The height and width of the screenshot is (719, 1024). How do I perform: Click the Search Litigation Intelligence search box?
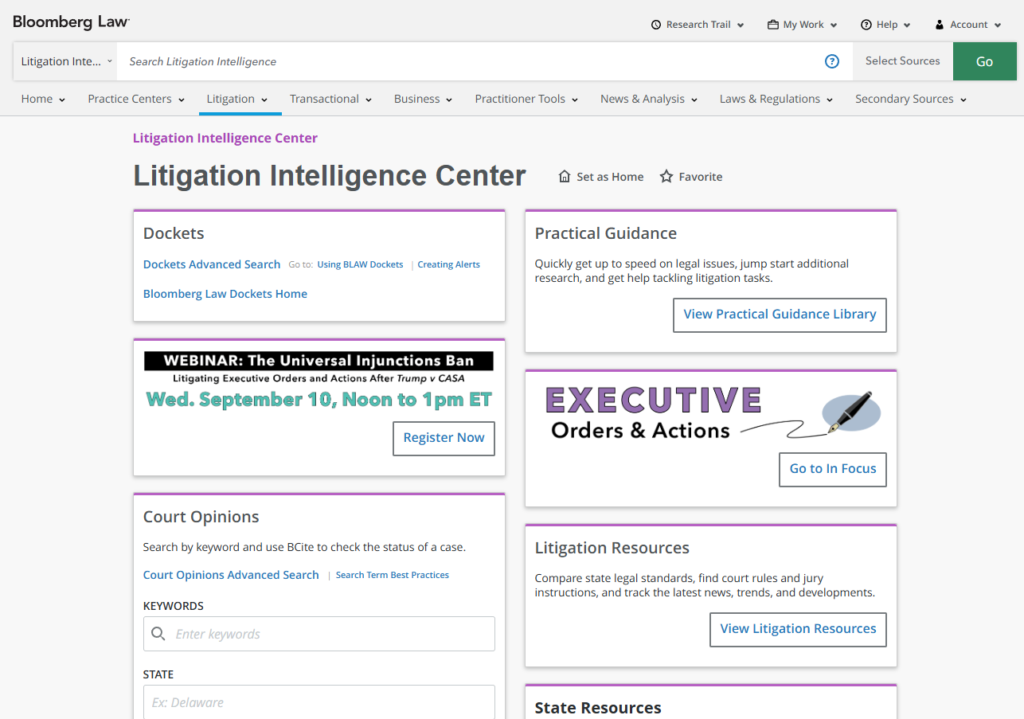click(470, 62)
